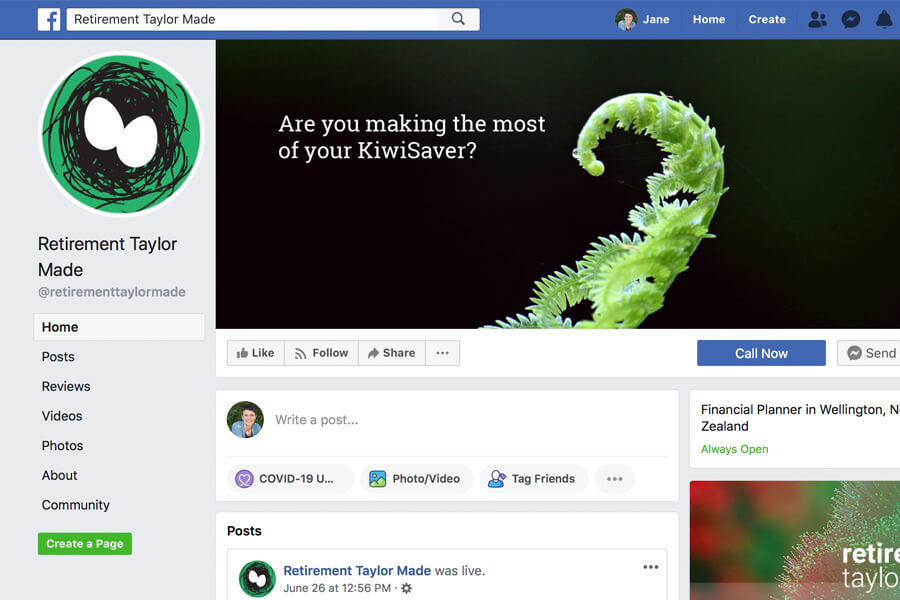Click the June 26 at 12:56 PM timestamp

[337, 588]
